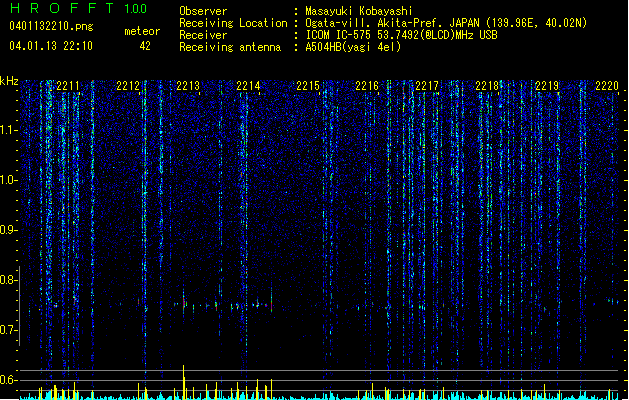
Task: Click the 'meteor' count label
Action: pyautogui.click(x=142, y=31)
